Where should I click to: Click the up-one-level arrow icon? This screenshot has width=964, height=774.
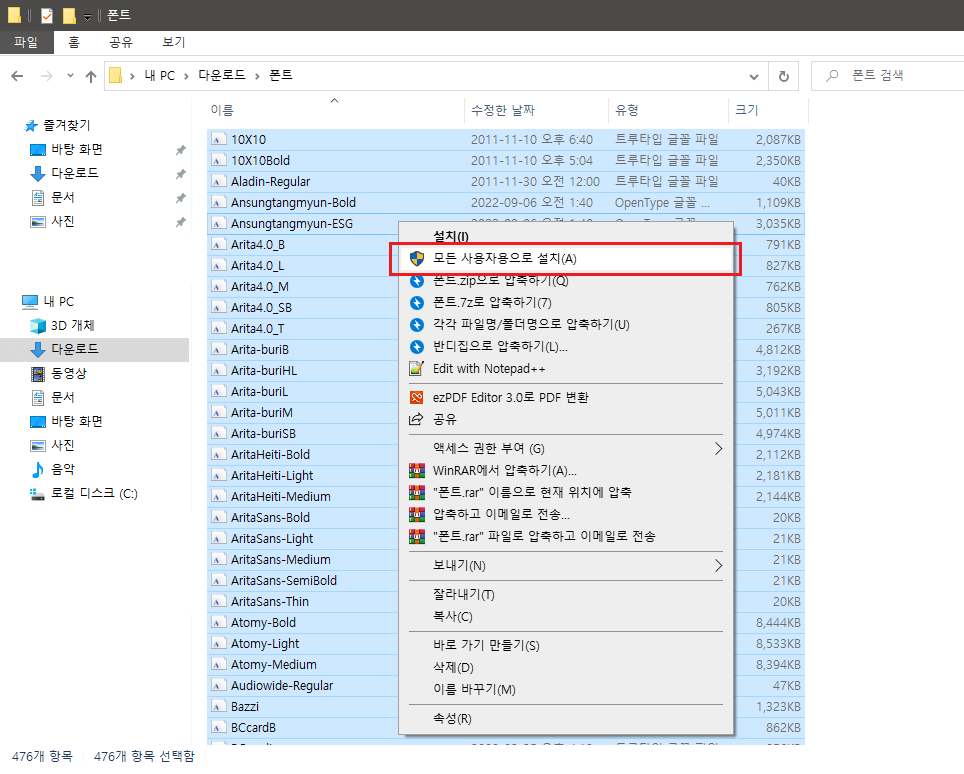click(91, 76)
